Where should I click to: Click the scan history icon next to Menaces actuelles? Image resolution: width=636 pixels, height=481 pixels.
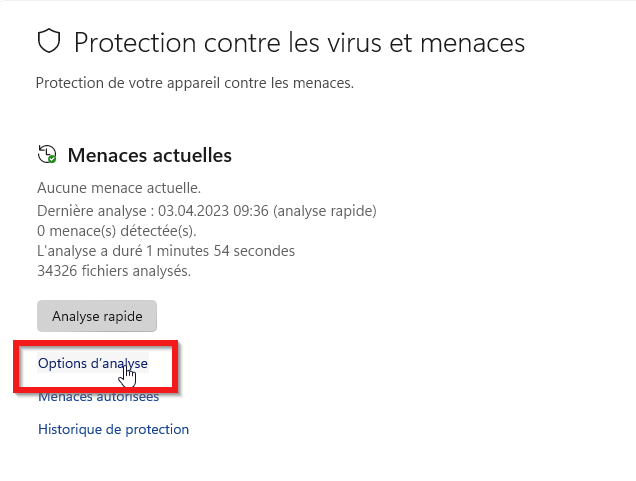47,155
